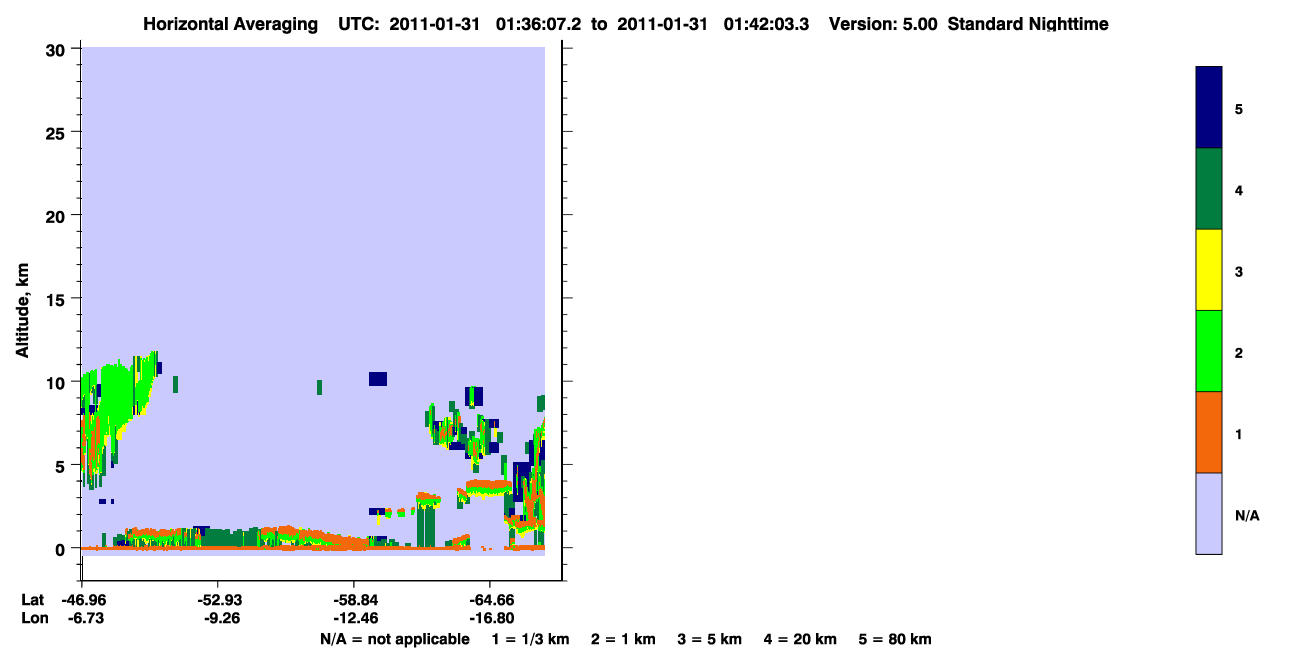
Task: Click the longitude value -12.46
Action: pyautogui.click(x=354, y=619)
